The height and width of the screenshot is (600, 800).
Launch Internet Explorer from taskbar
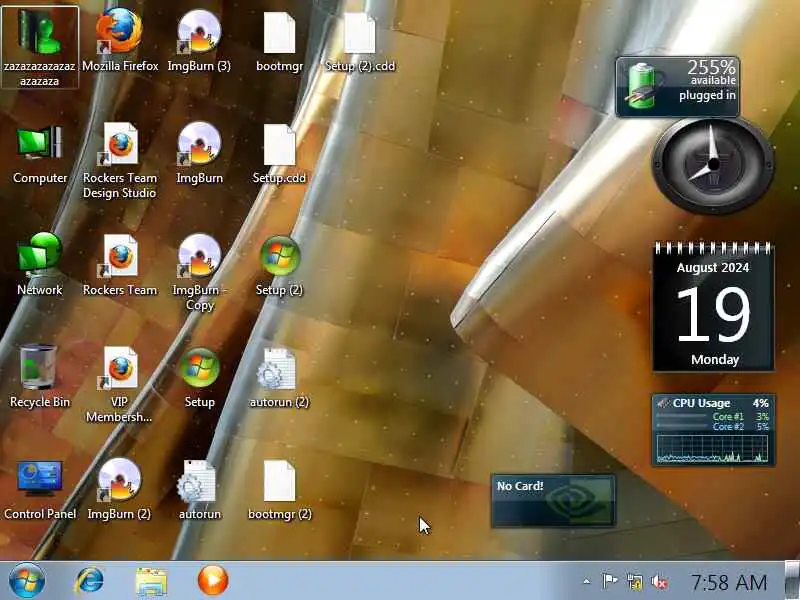click(90, 581)
